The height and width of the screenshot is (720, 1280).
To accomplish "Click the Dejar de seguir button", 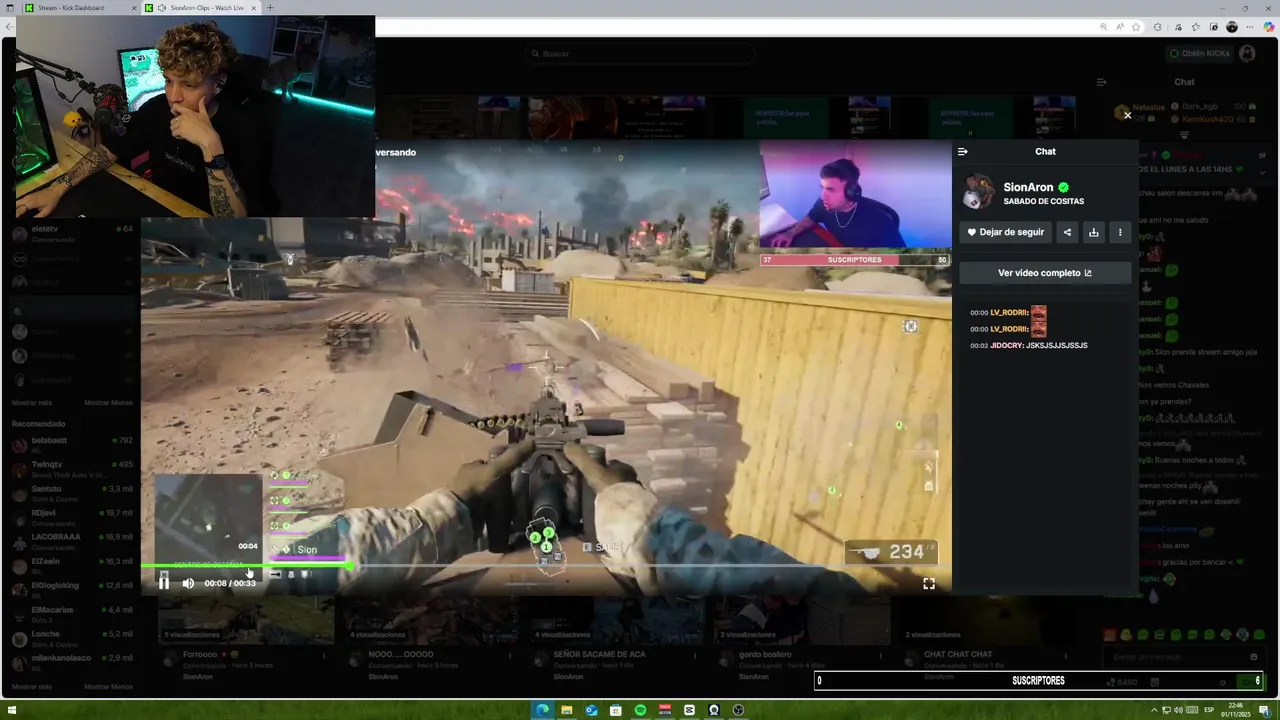I will point(1006,232).
